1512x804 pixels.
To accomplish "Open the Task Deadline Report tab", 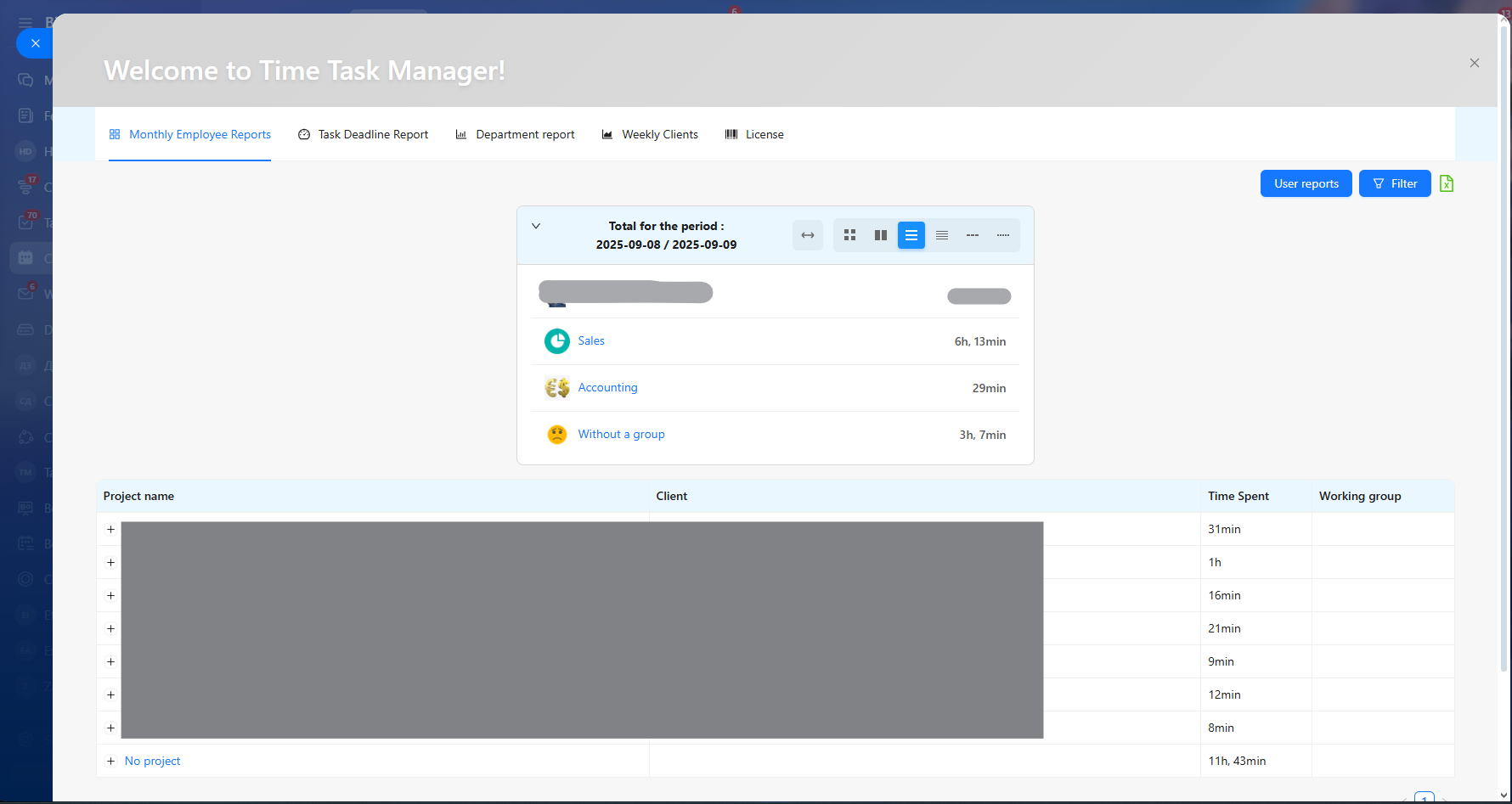I will click(363, 134).
